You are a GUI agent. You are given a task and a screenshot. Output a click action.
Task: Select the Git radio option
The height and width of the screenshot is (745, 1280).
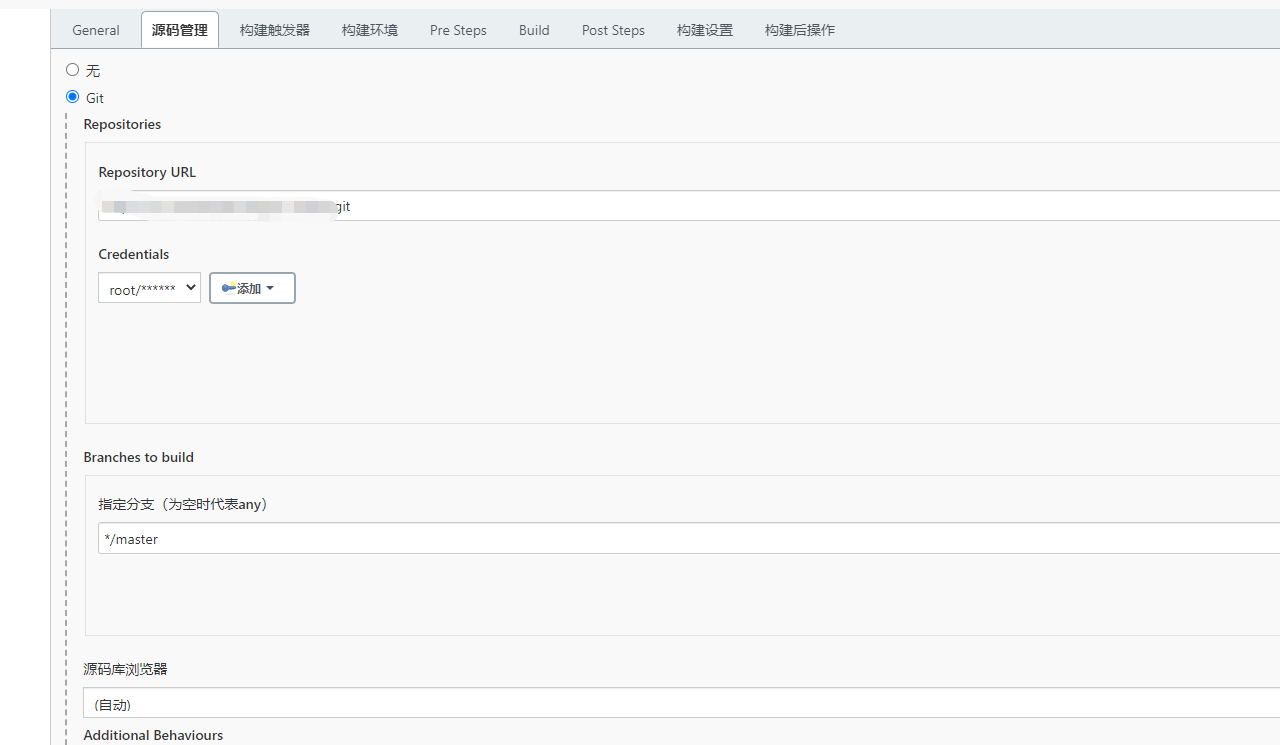click(x=72, y=97)
